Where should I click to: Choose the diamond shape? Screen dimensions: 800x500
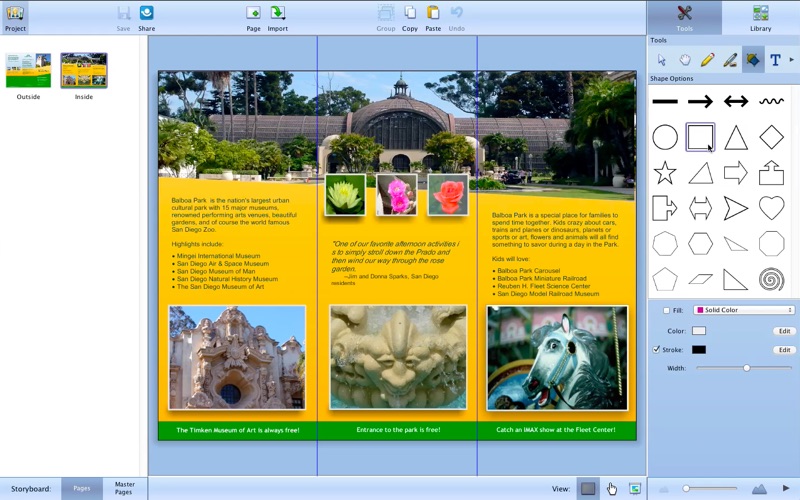(x=771, y=137)
